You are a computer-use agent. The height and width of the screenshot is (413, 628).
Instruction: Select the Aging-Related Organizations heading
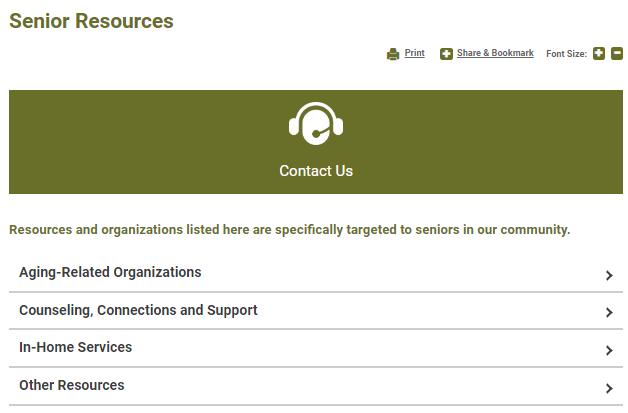pos(110,272)
